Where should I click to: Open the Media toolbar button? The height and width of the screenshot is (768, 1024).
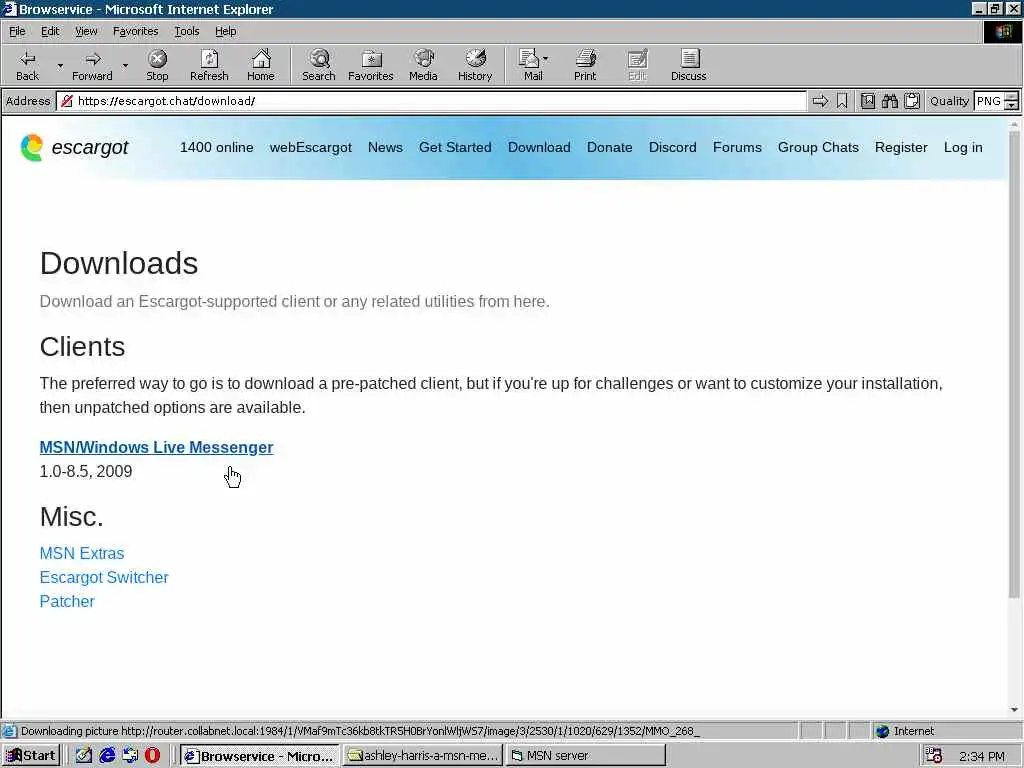[x=423, y=65]
